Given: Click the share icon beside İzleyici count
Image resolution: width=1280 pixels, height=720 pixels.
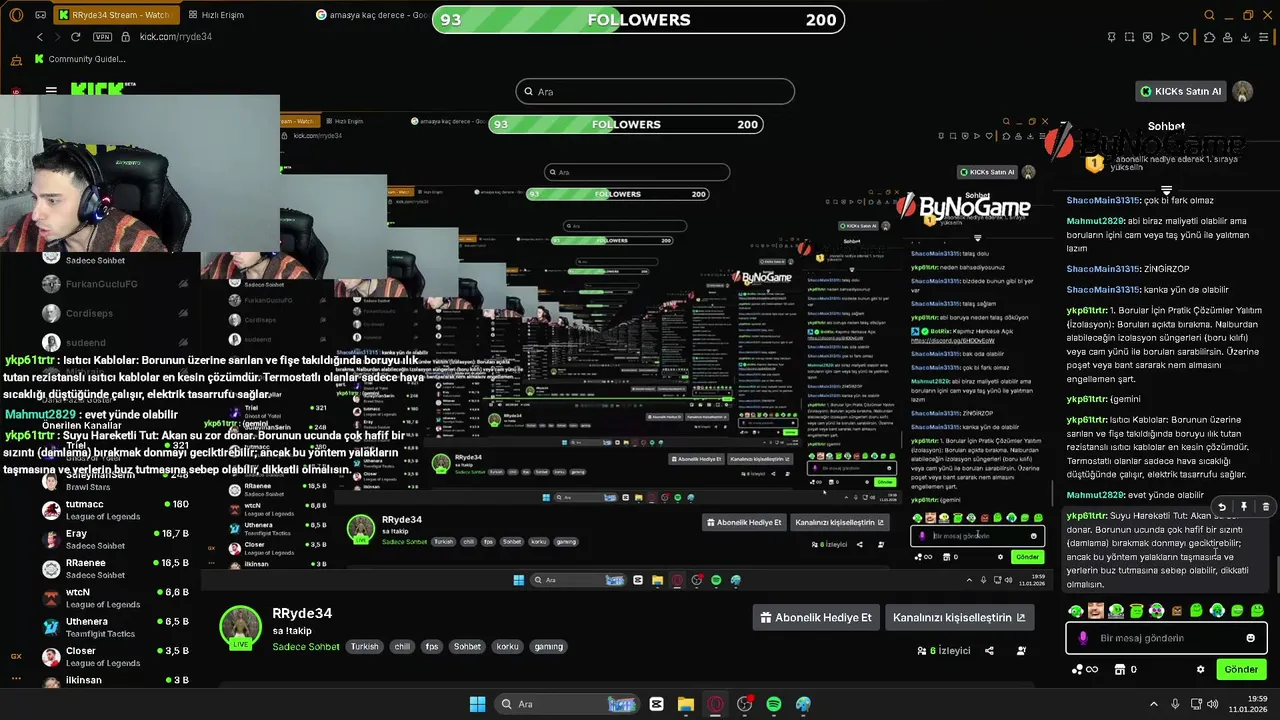Looking at the screenshot, I should point(989,650).
